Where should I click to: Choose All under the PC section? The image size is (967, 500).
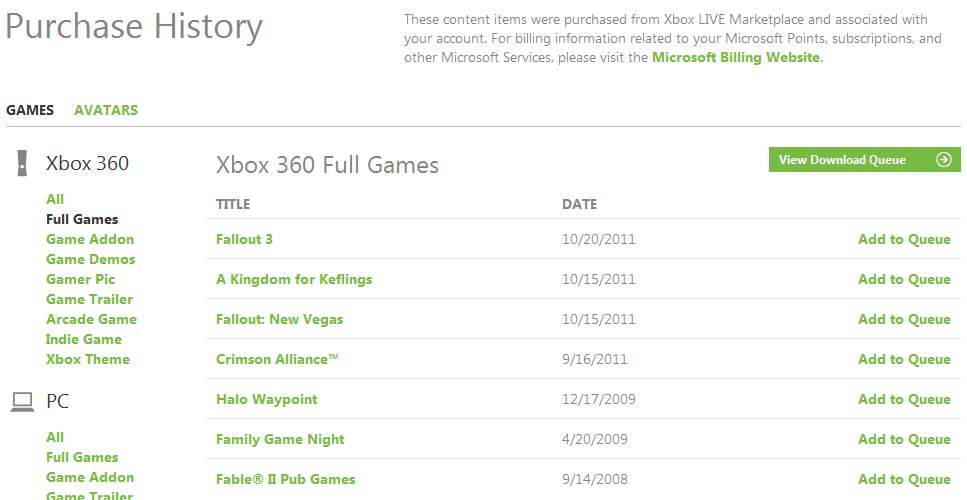pos(55,437)
